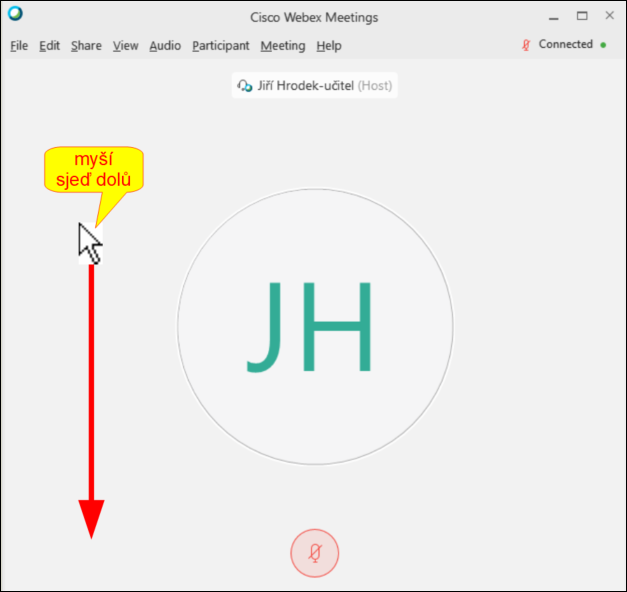Open the Meeting menu
Viewport: 627px width, 592px height.
(283, 46)
